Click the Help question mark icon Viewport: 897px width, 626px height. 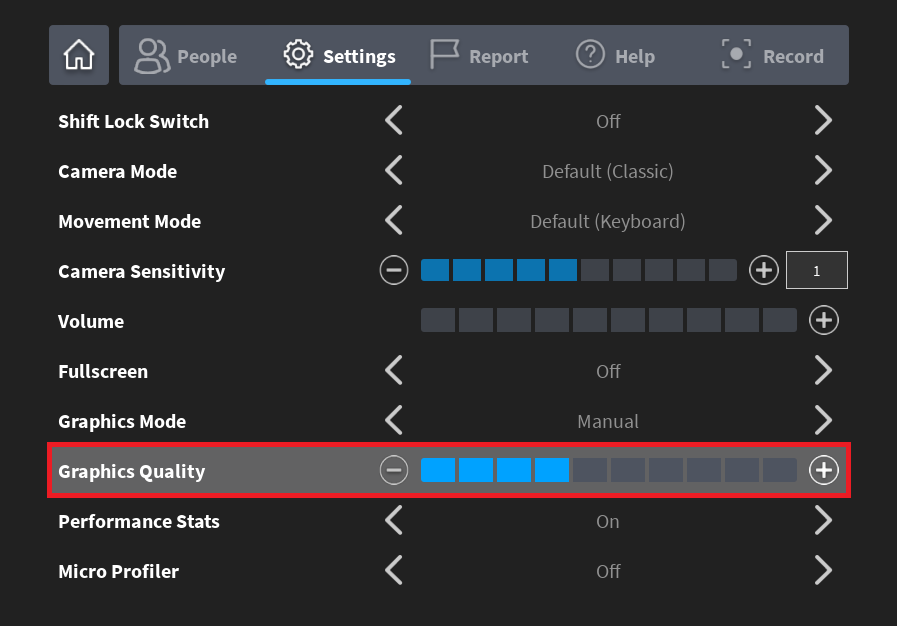[x=590, y=55]
